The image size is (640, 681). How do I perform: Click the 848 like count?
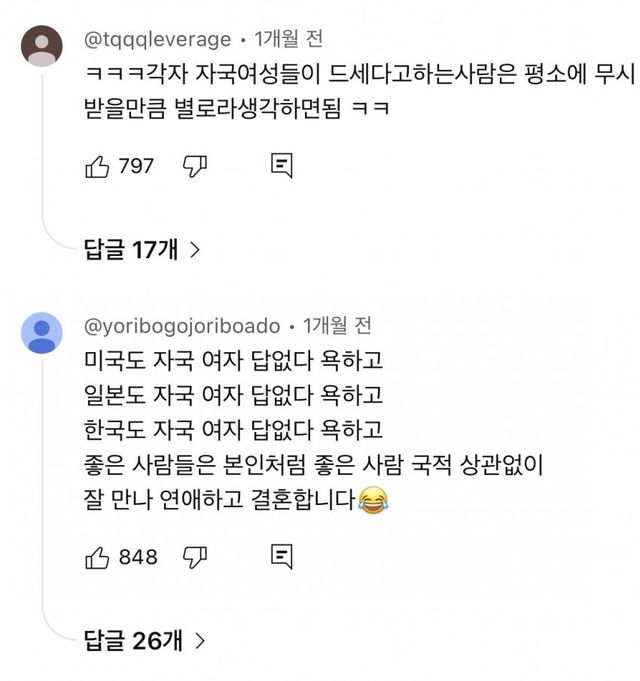(x=138, y=557)
